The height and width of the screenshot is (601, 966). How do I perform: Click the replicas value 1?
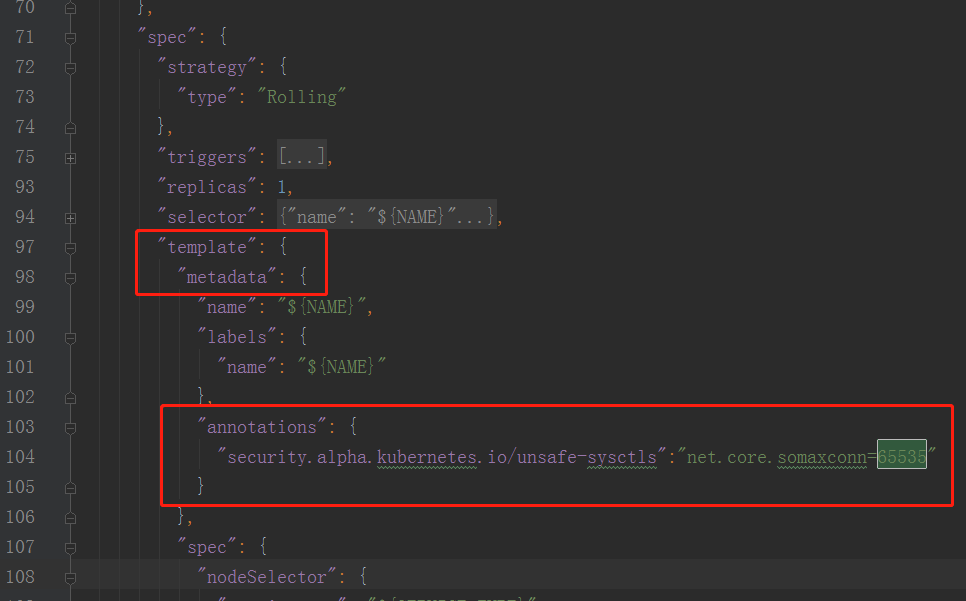[x=282, y=187]
